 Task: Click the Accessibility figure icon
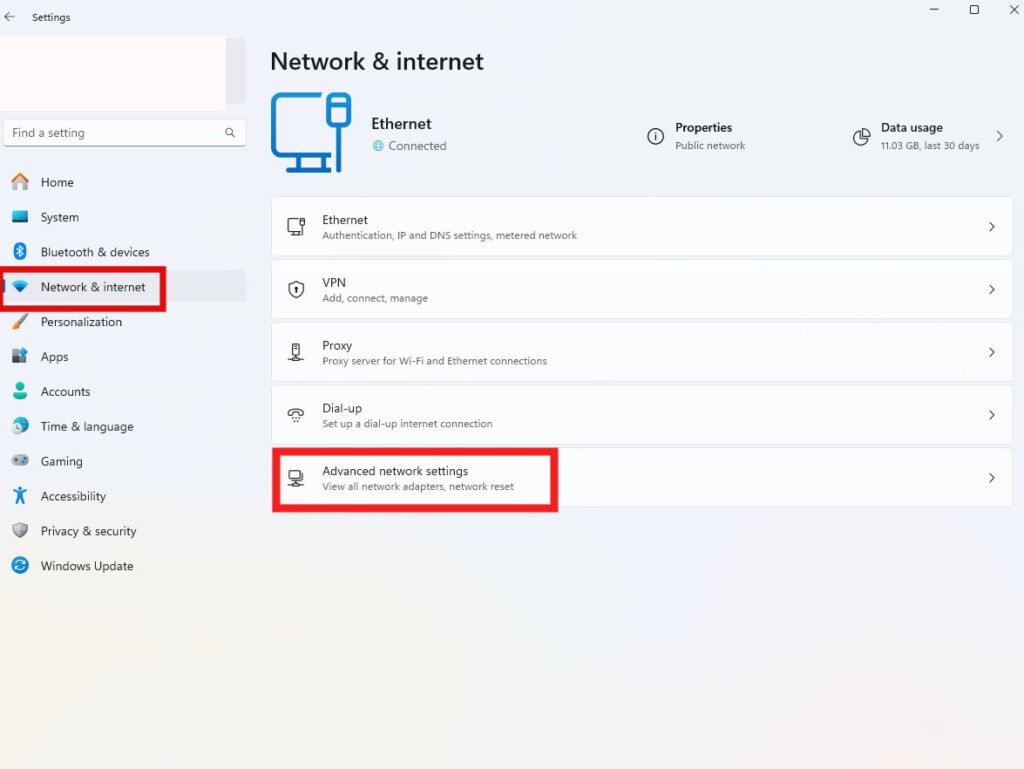[20, 496]
